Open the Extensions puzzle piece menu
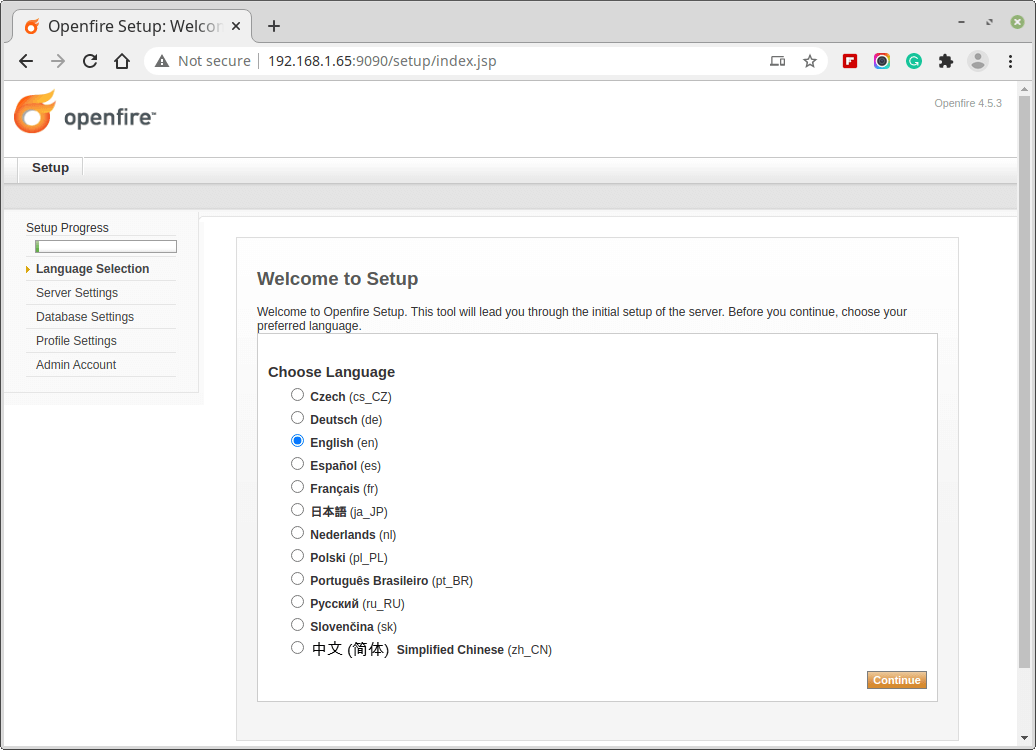Image resolution: width=1036 pixels, height=750 pixels. pos(946,61)
